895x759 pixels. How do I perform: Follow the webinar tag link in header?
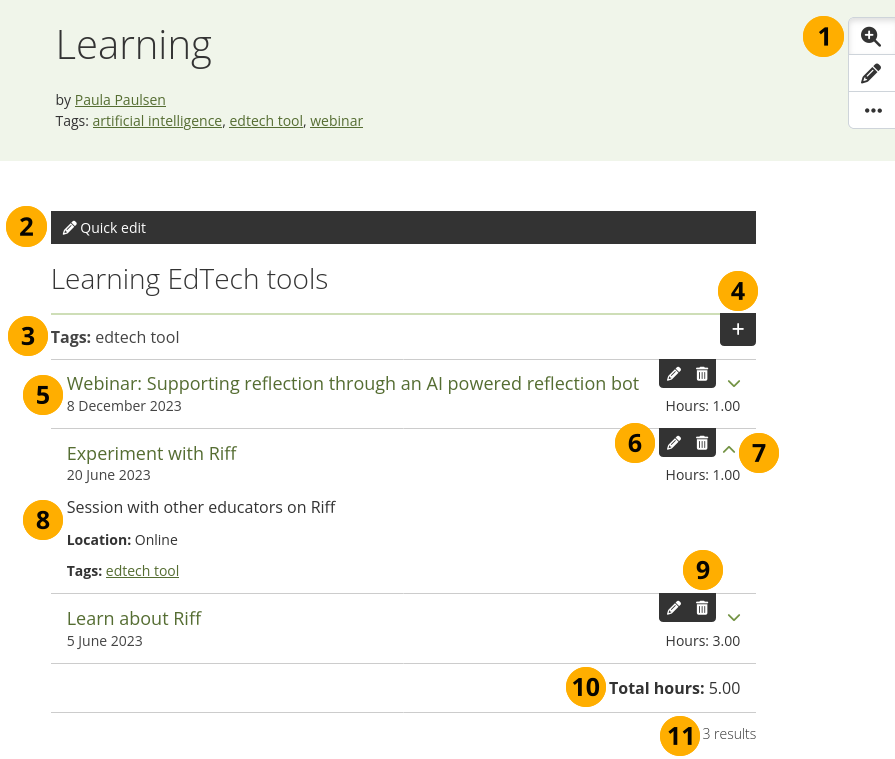click(x=336, y=121)
